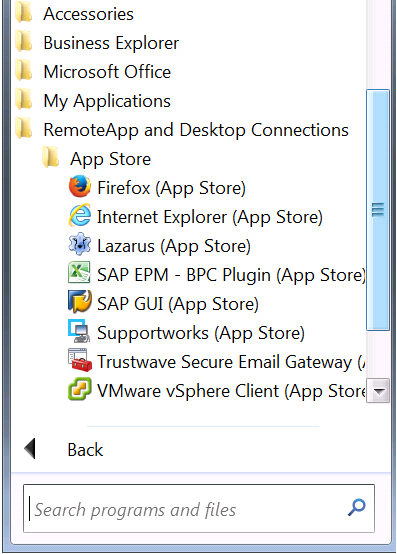This screenshot has height=554, width=397.
Task: Click the programs list scrollbar thumb
Action: (x=378, y=210)
